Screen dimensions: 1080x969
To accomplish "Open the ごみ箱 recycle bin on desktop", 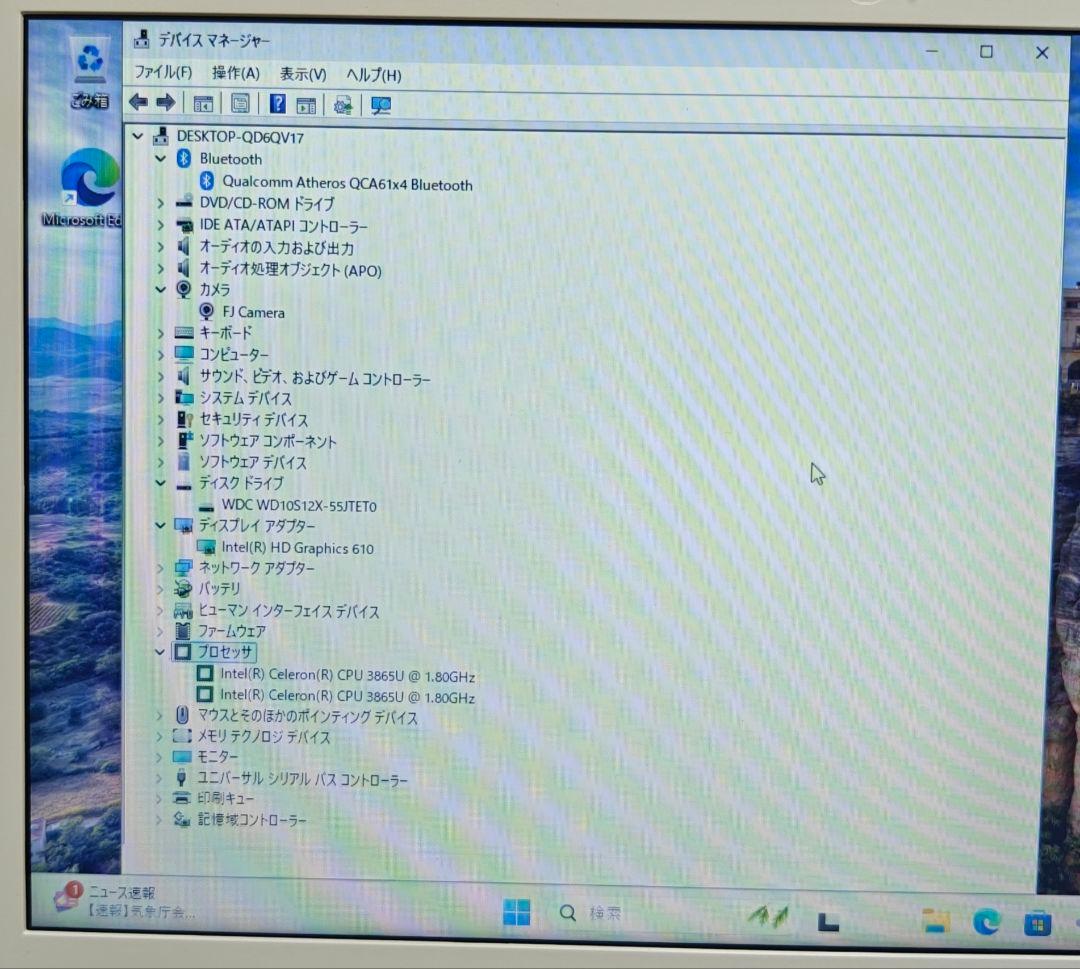I will click(90, 72).
